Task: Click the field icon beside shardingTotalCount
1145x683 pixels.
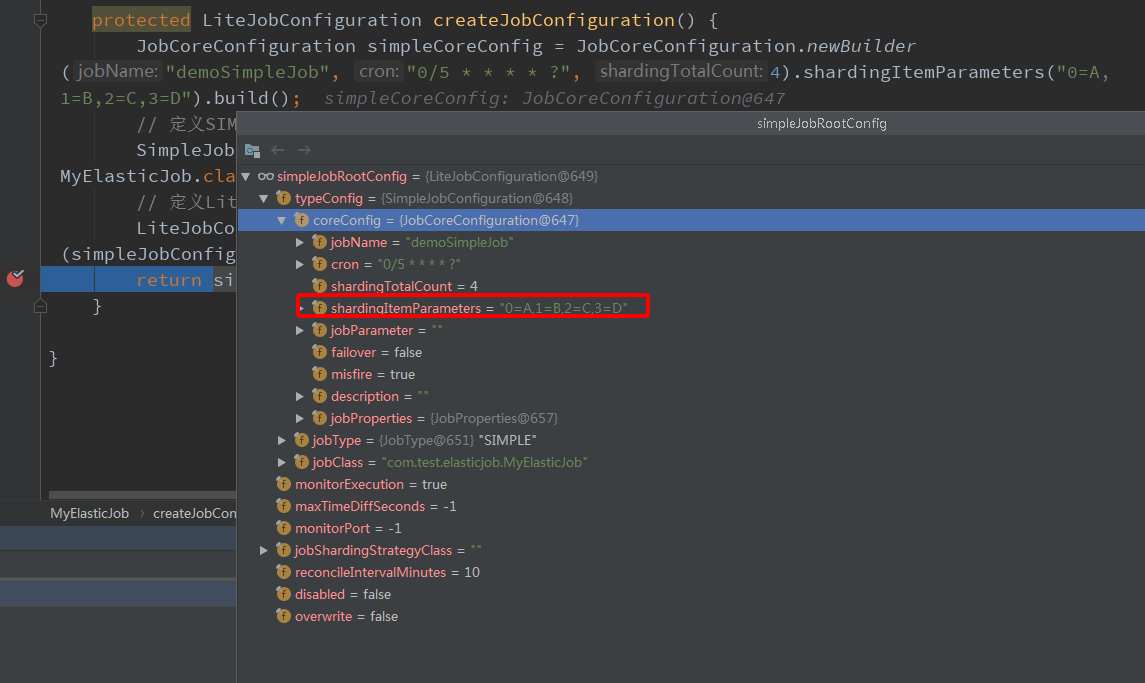Action: pyautogui.click(x=319, y=286)
